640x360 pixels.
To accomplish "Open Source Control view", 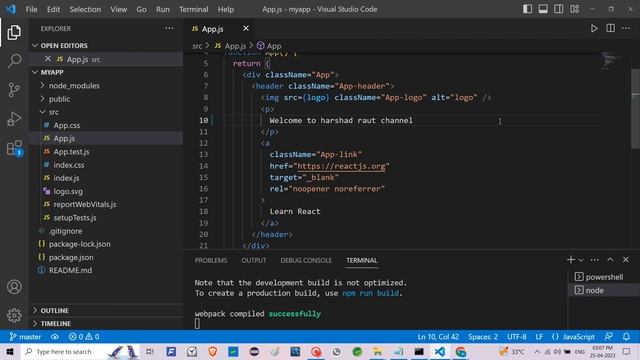I will pos(14,90).
